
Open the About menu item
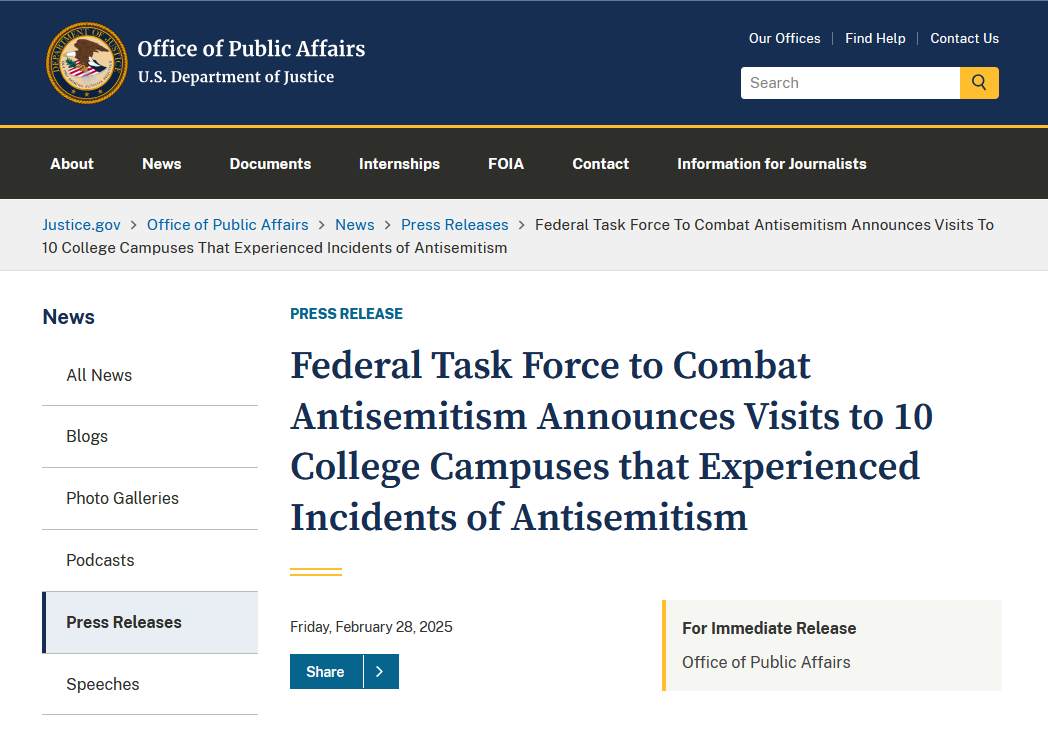click(72, 164)
